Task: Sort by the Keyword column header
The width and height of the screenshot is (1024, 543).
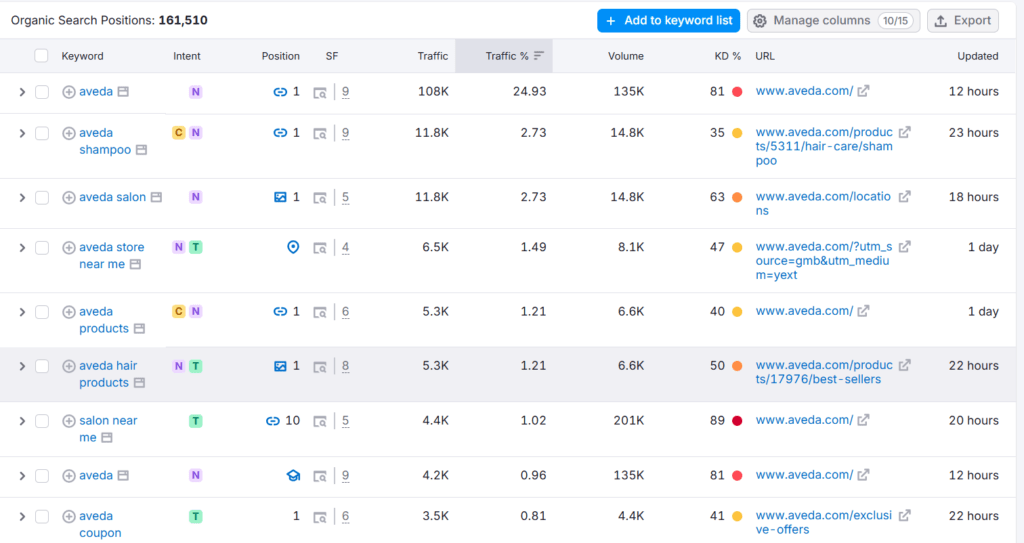Action: pyautogui.click(x=82, y=56)
